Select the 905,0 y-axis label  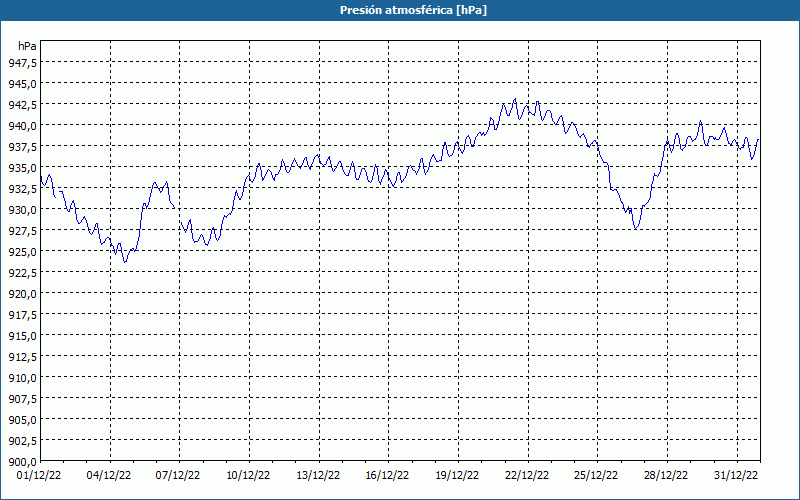click(22, 419)
